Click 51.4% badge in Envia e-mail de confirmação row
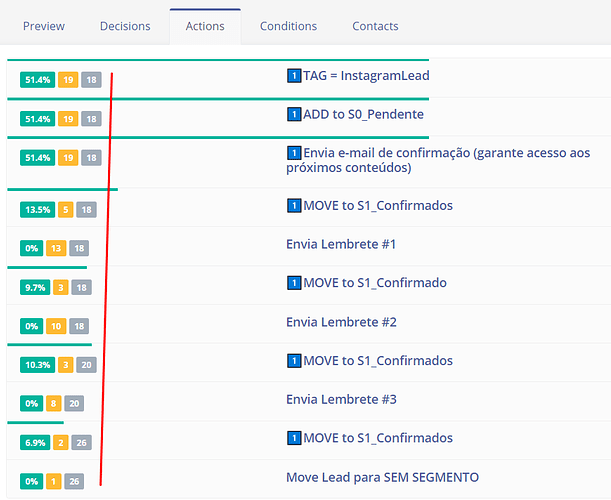This screenshot has width=611, height=500. [x=37, y=158]
